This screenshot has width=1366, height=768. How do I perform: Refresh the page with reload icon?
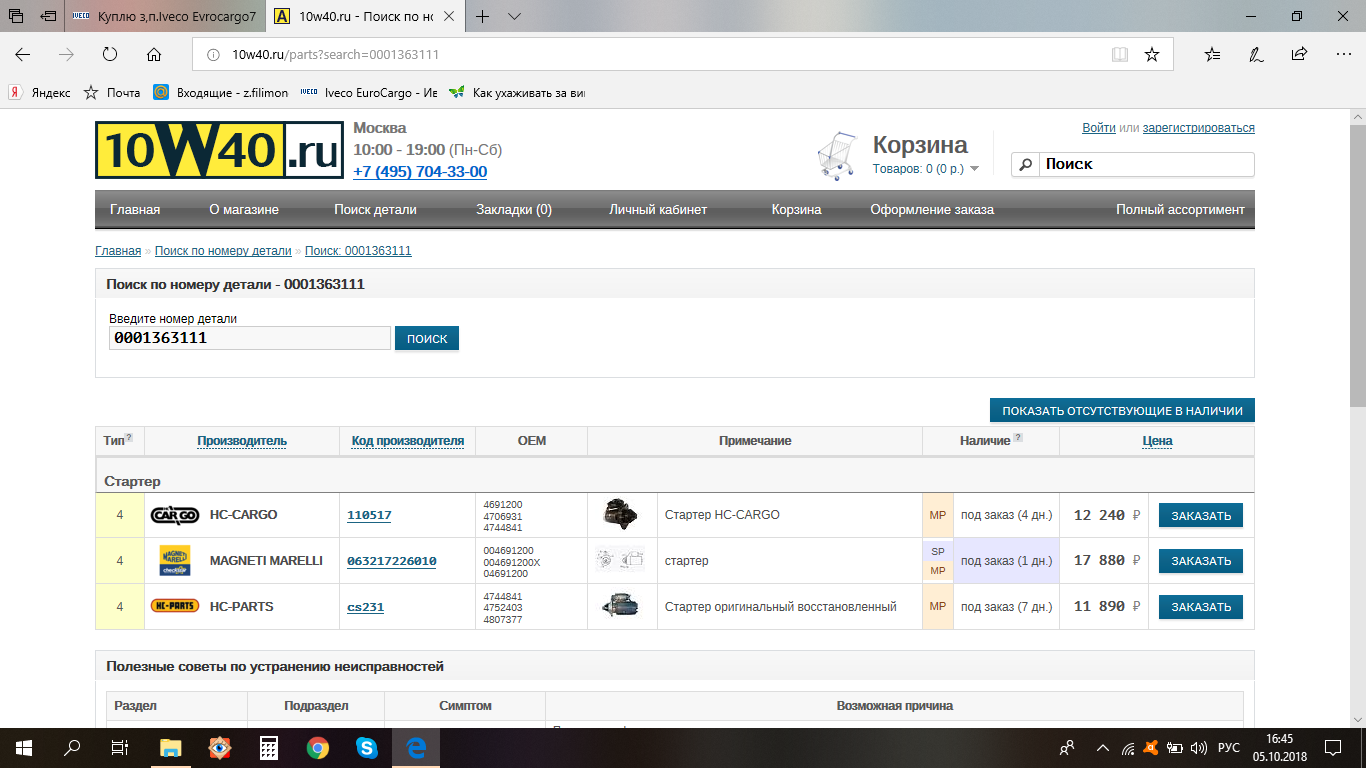[110, 54]
